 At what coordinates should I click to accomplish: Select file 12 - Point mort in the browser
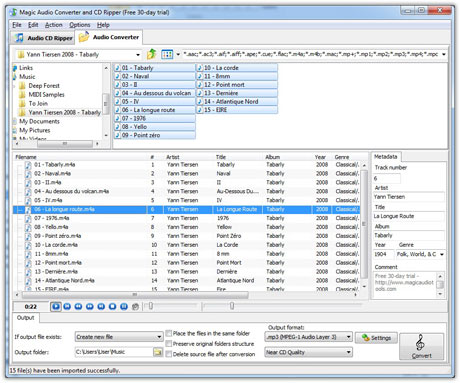point(237,85)
